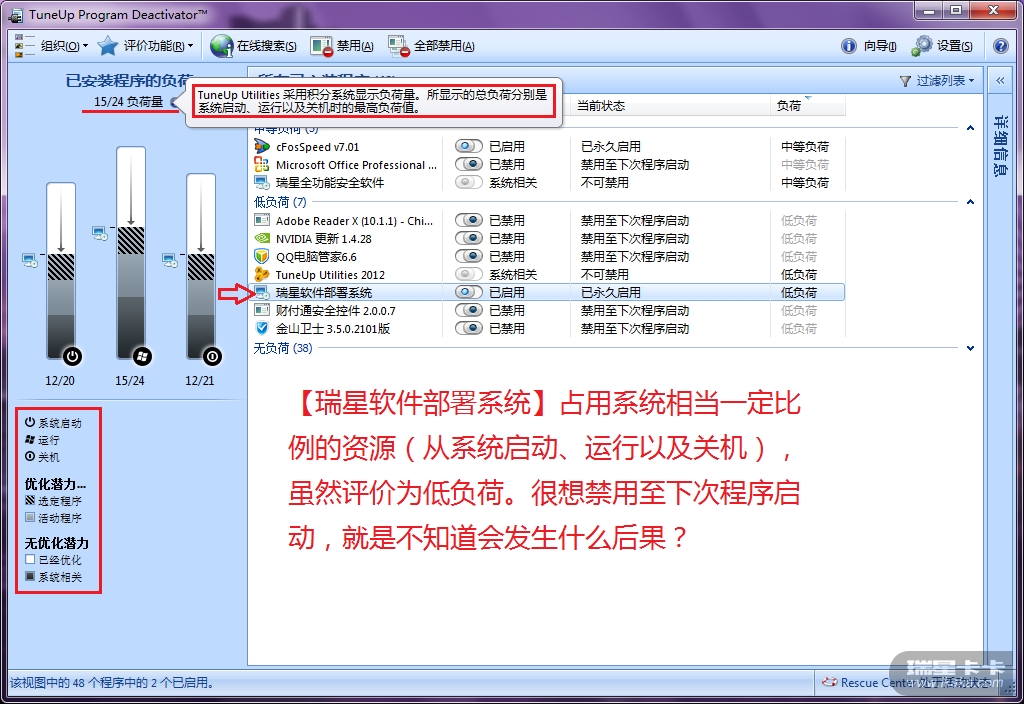Toggle 金山卫士 3.5.0.2101版 switch

[x=469, y=328]
